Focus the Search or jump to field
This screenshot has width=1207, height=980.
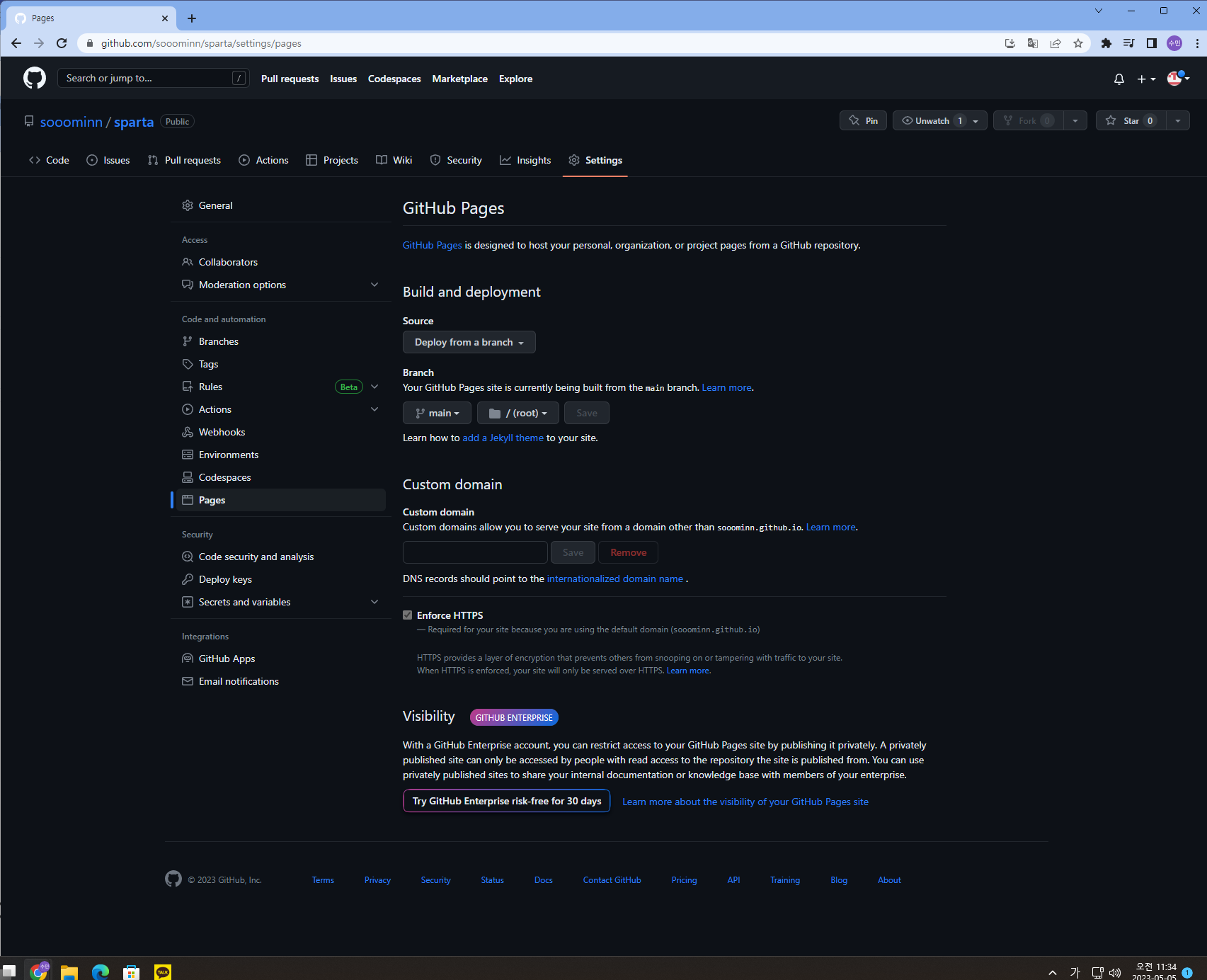[x=153, y=78]
